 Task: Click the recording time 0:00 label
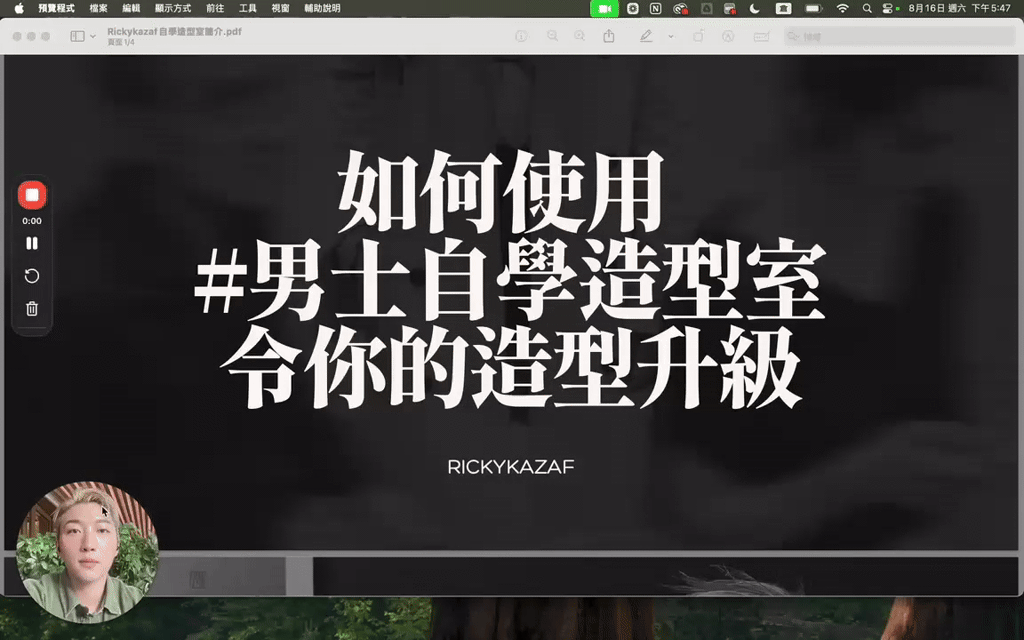click(32, 221)
